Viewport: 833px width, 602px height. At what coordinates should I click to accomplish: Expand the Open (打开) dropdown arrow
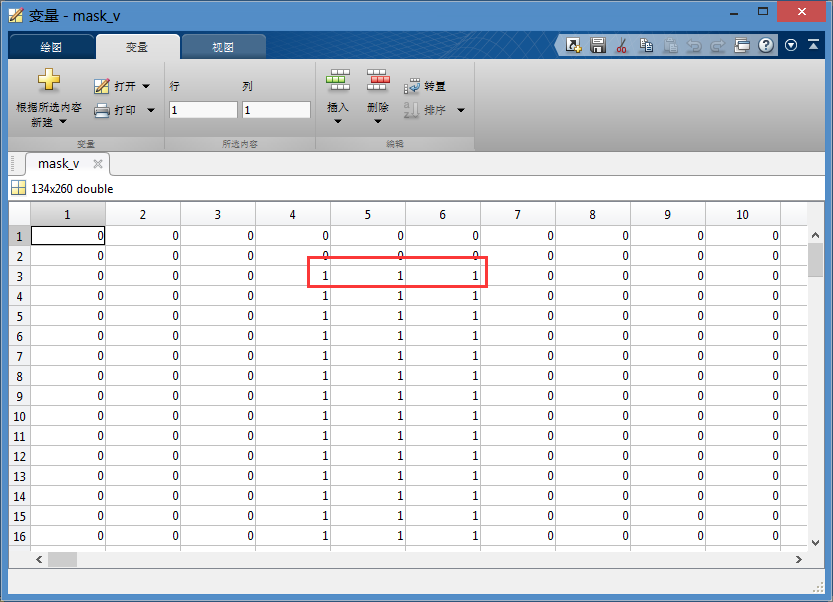146,87
